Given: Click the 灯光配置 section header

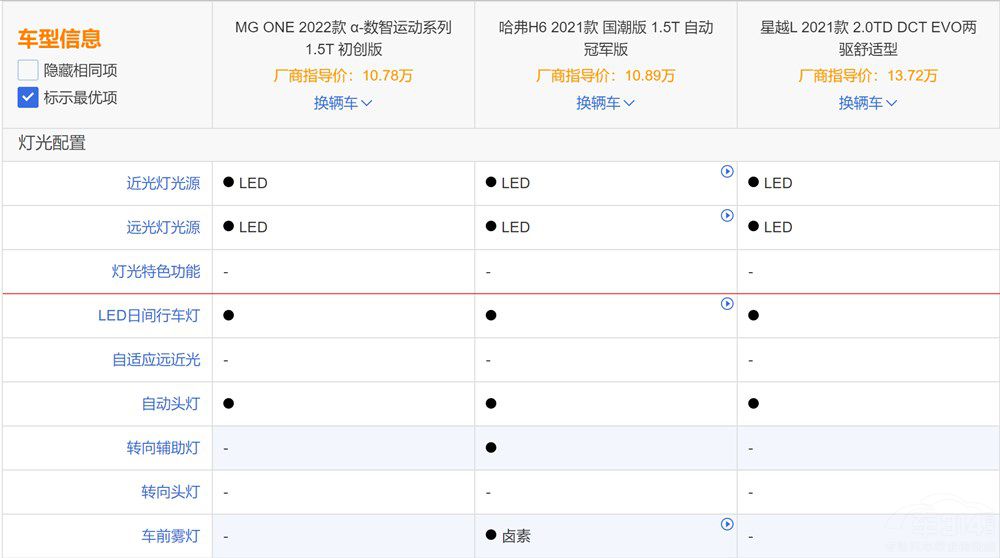Looking at the screenshot, I should [52, 143].
